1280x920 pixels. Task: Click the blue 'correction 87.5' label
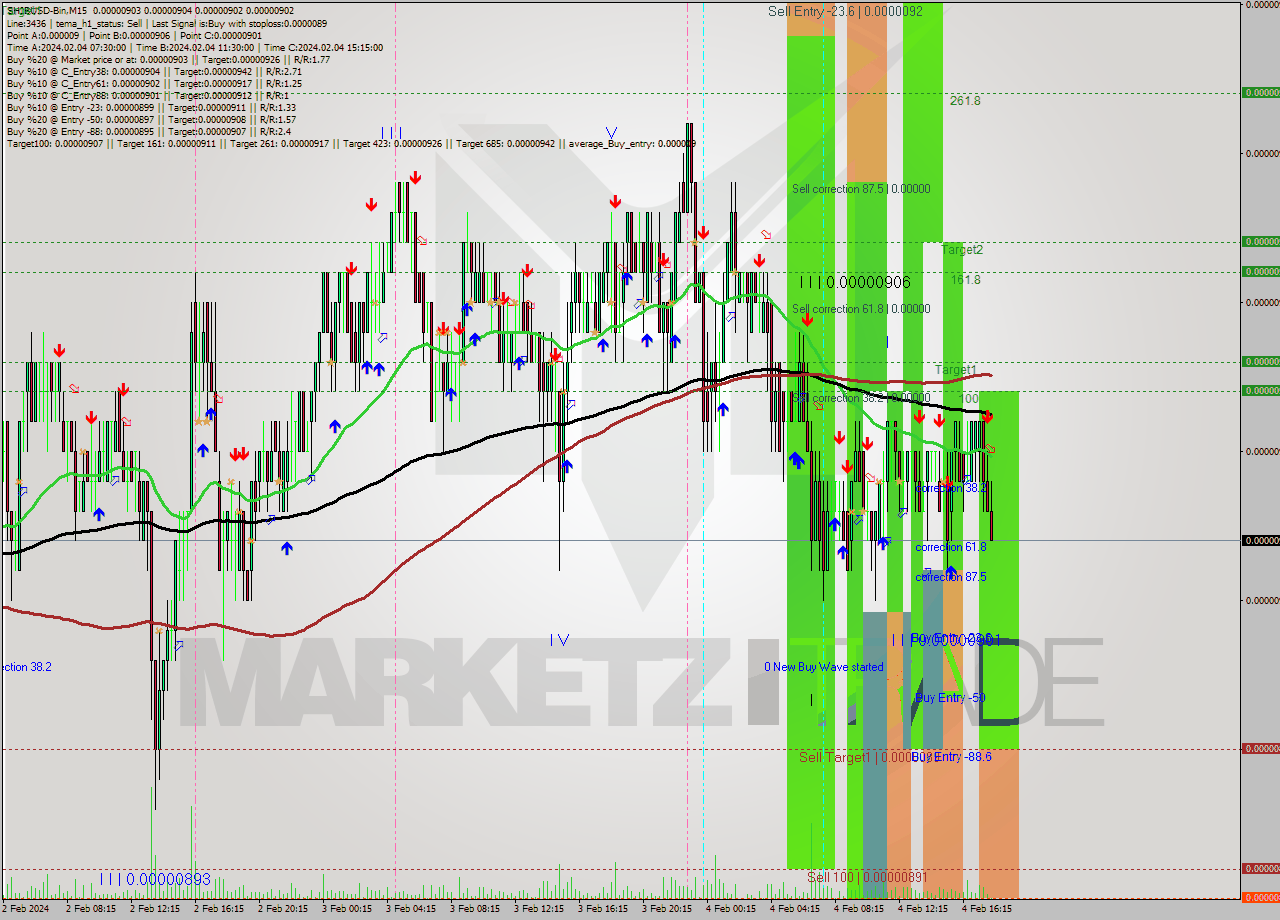tap(950, 577)
